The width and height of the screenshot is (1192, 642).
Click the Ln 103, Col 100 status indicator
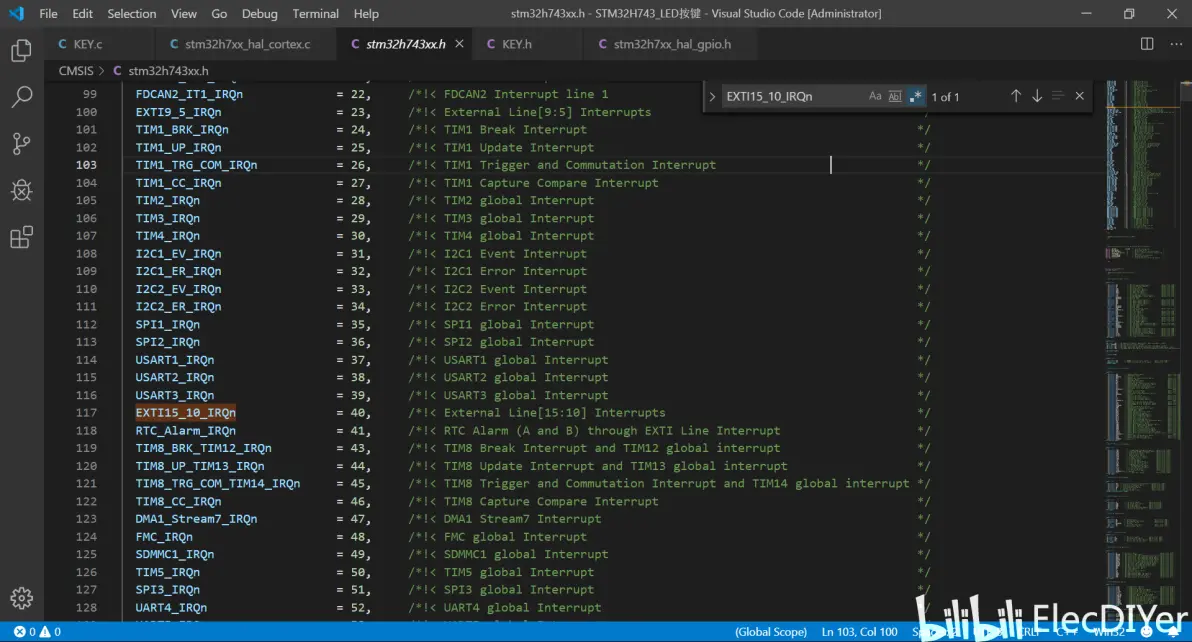point(859,632)
